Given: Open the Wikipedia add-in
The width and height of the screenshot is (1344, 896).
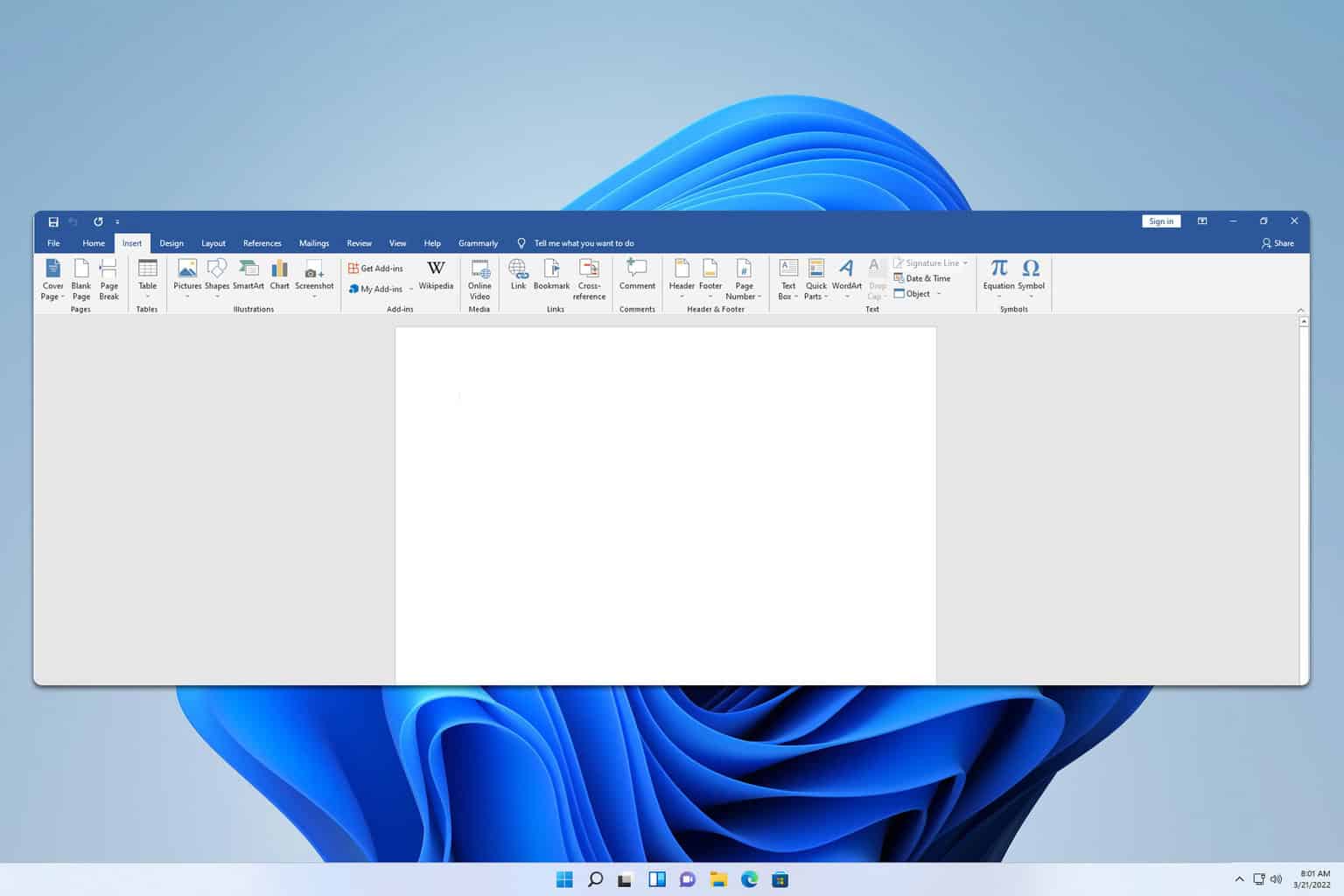Looking at the screenshot, I should pyautogui.click(x=436, y=275).
